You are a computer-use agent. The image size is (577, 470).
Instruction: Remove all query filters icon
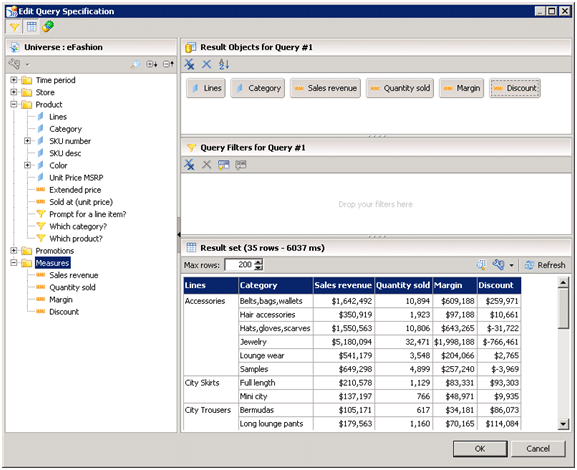[190, 165]
